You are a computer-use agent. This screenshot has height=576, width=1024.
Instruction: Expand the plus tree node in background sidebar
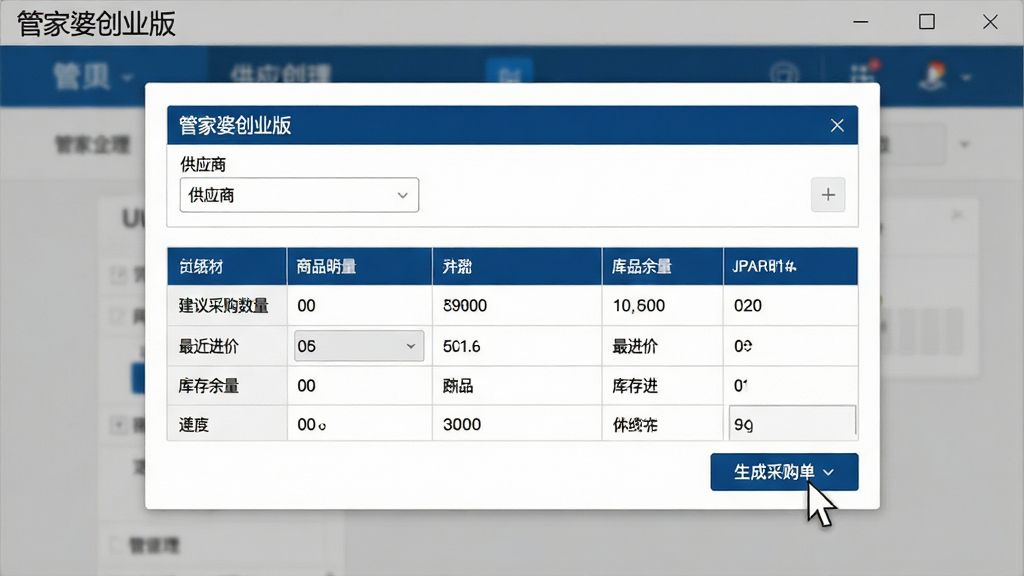pos(118,426)
